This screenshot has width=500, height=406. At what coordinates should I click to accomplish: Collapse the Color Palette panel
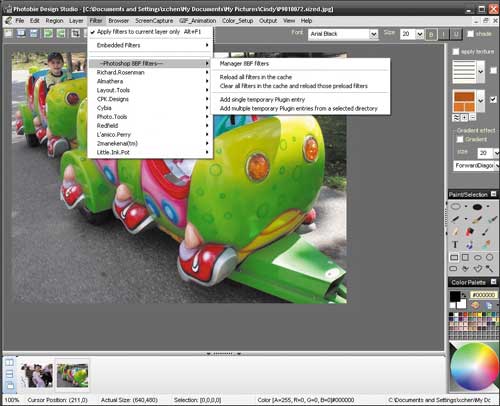tap(494, 282)
